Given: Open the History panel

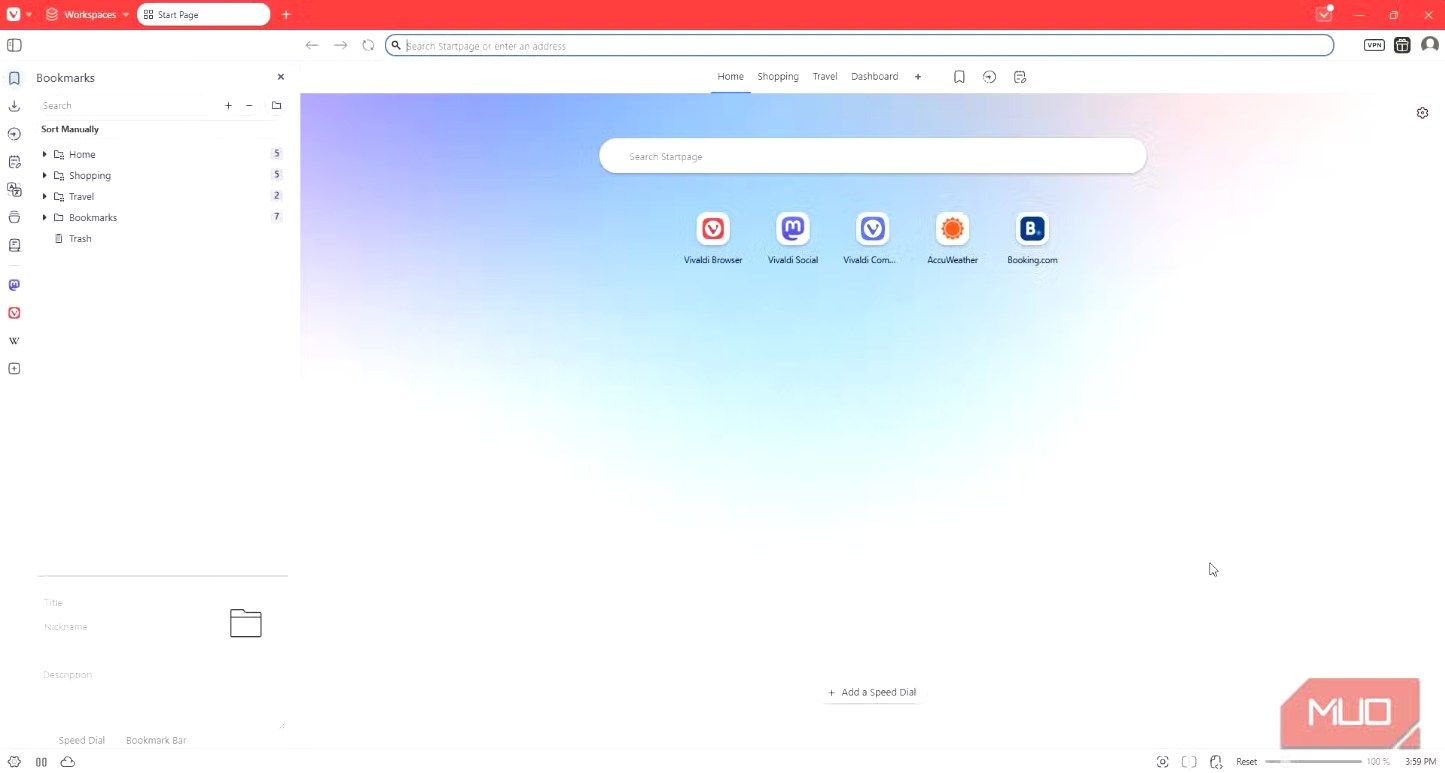Looking at the screenshot, I should (14, 134).
